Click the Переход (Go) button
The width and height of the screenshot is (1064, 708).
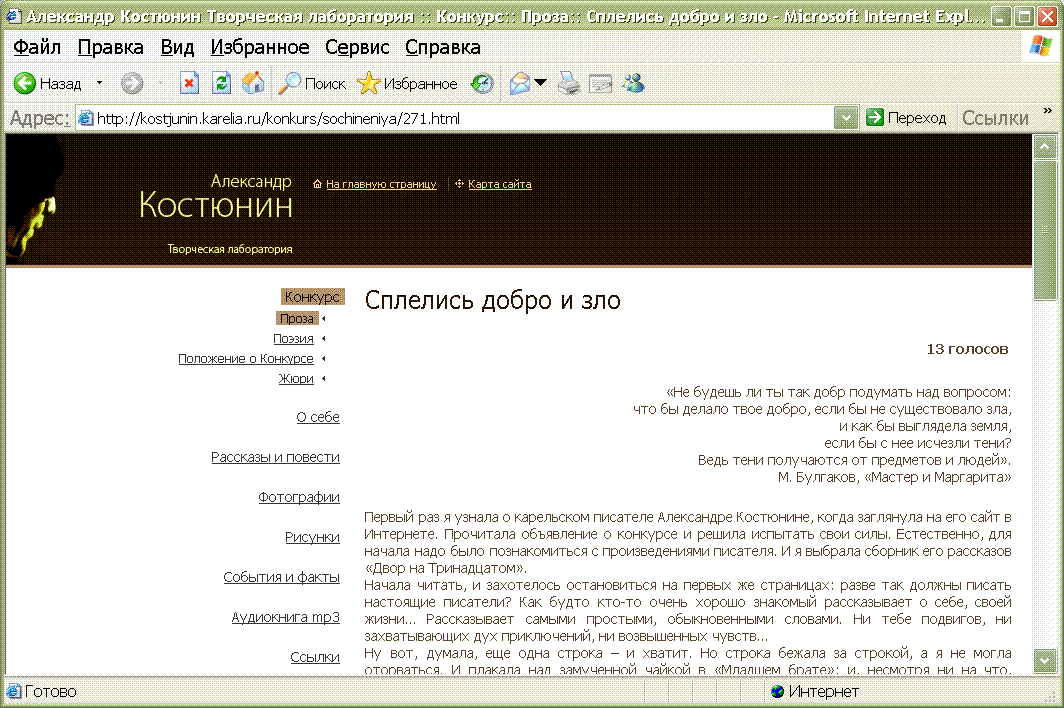coord(906,118)
